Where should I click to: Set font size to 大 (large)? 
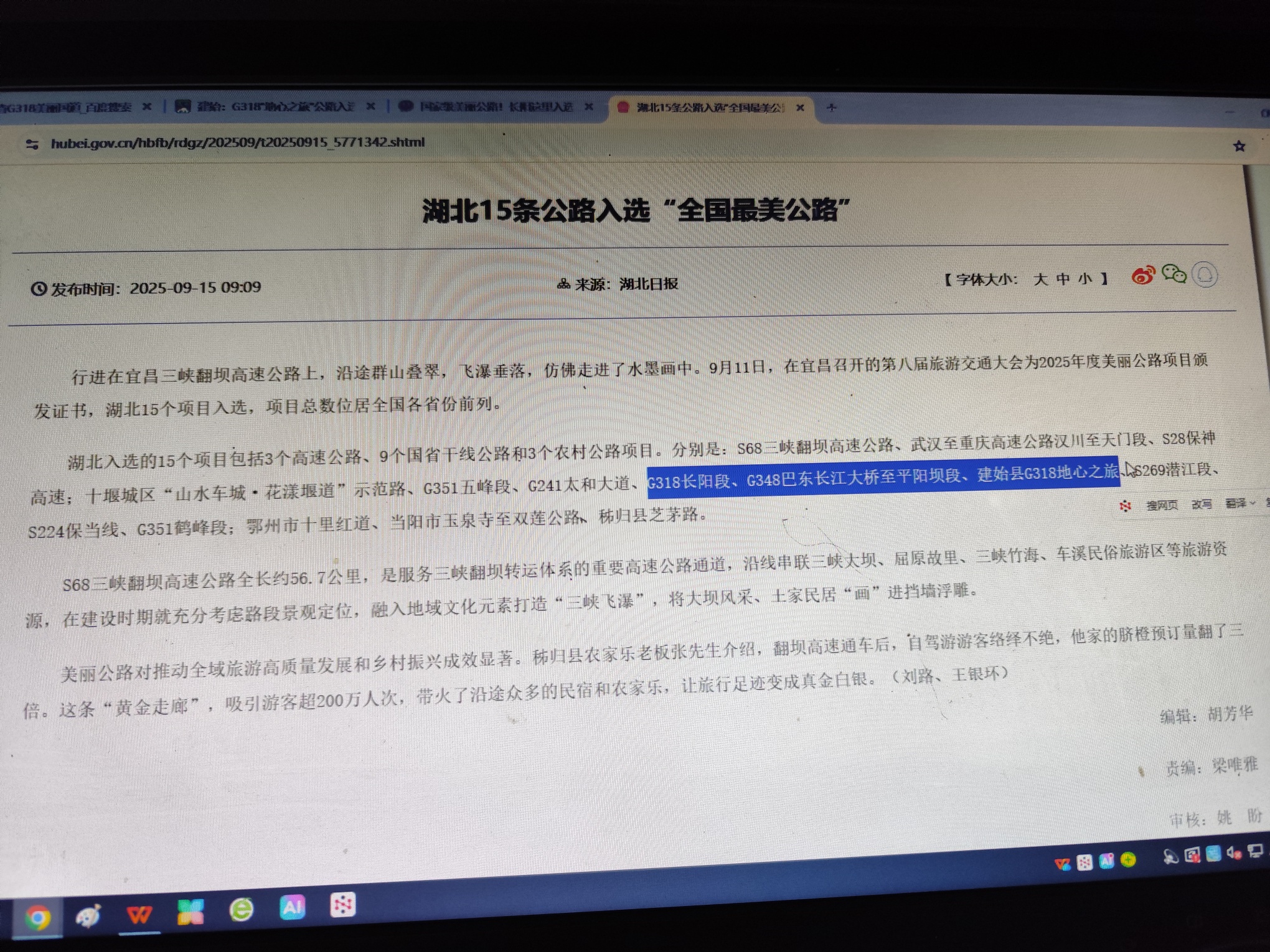point(1040,279)
